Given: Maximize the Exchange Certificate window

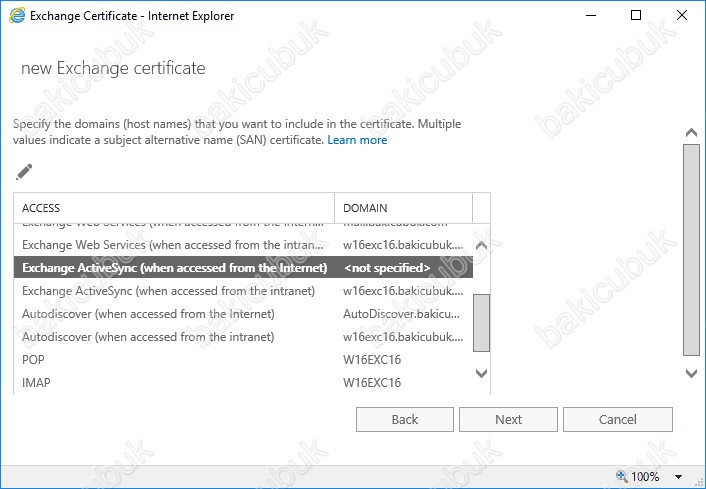Looking at the screenshot, I should click(636, 15).
